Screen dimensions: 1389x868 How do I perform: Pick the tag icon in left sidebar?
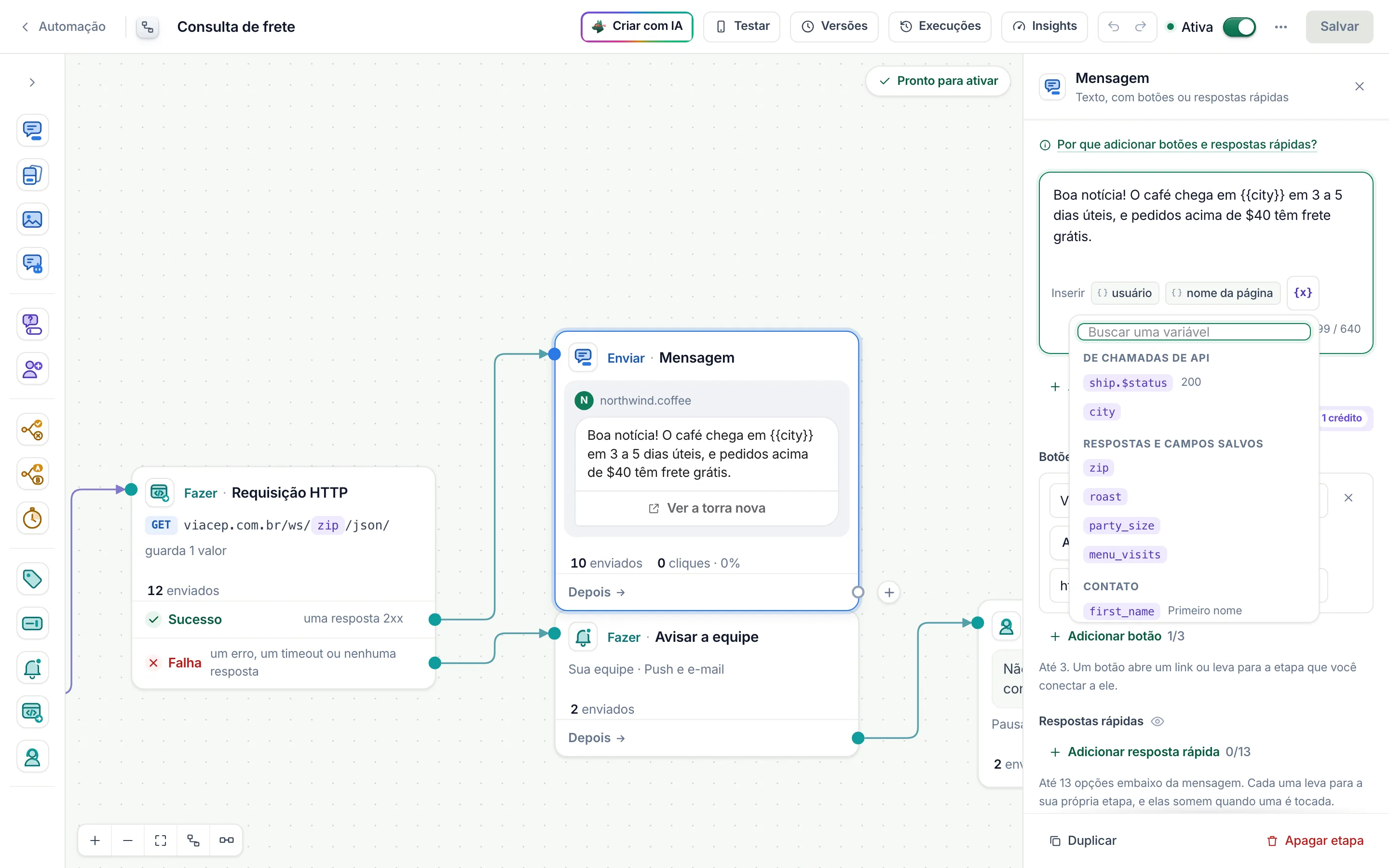pyautogui.click(x=32, y=579)
